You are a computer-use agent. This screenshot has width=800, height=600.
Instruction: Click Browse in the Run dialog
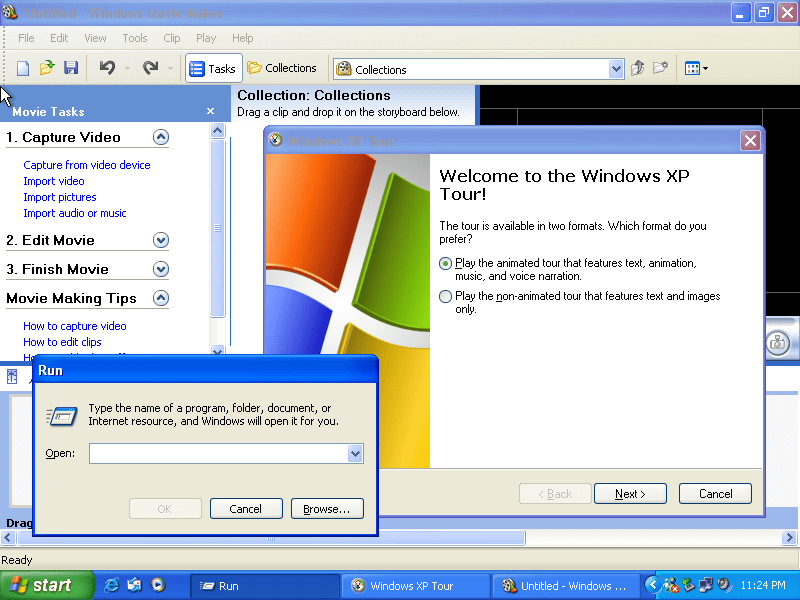327,509
